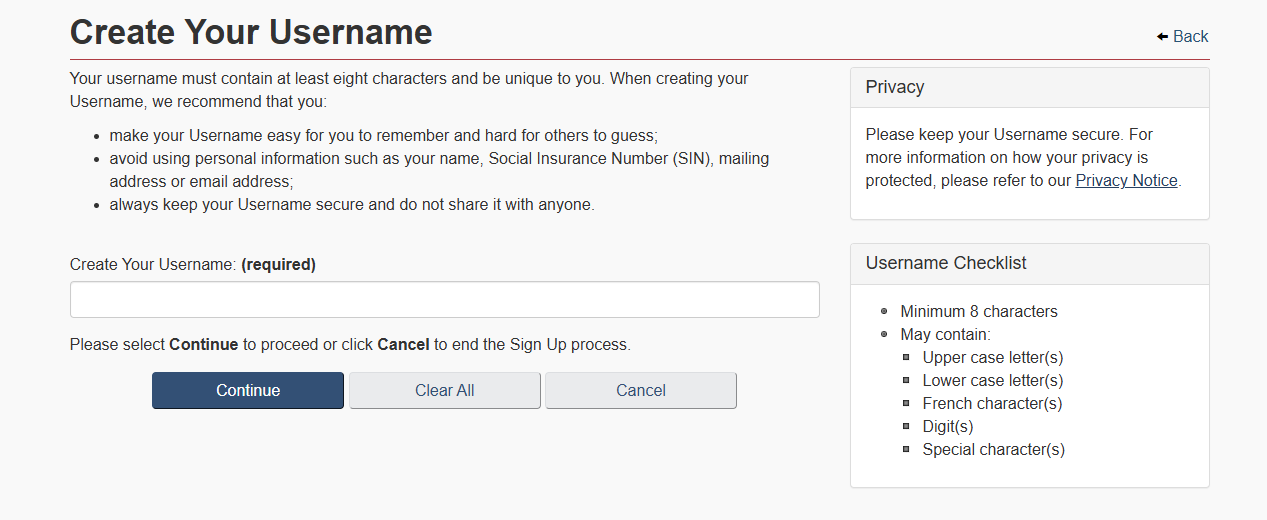Click the 'French character(s)' checklist entry
Image resolution: width=1267 pixels, height=520 pixels.
click(x=992, y=403)
